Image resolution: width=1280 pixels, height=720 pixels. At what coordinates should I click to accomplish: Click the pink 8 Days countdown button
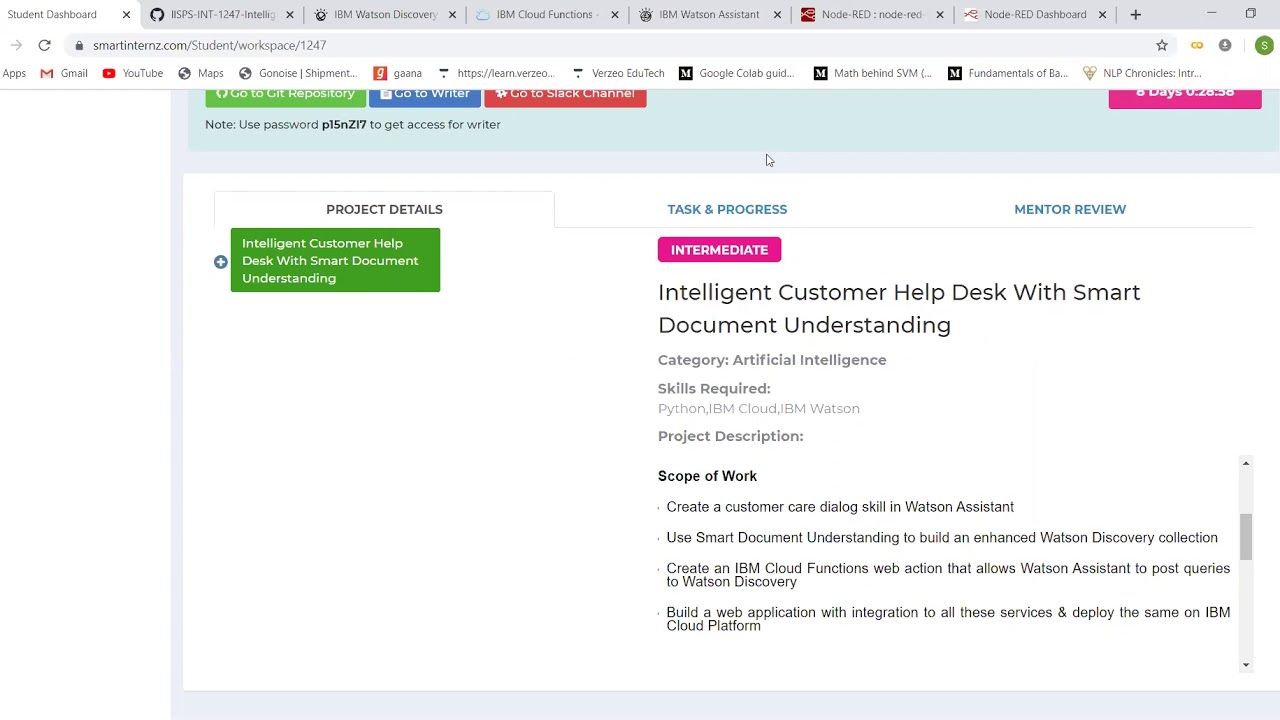(1185, 97)
